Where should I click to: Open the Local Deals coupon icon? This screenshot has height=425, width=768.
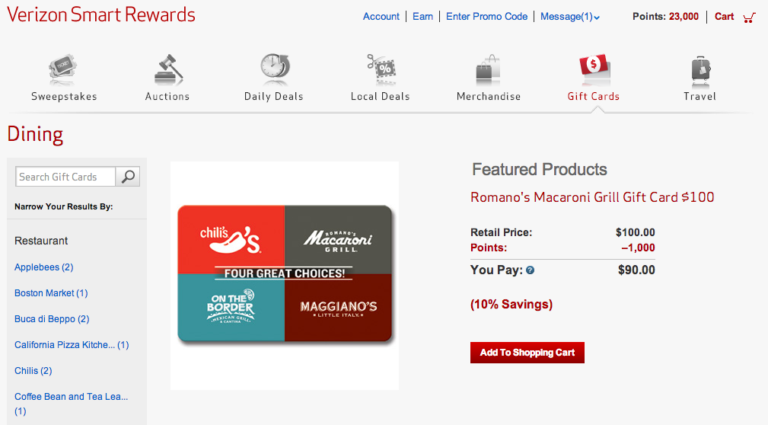381,68
